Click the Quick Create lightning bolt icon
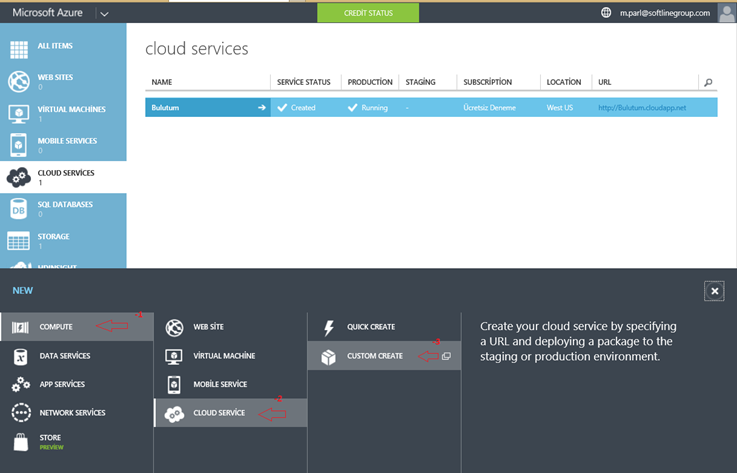The width and height of the screenshot is (737, 473). coord(329,328)
